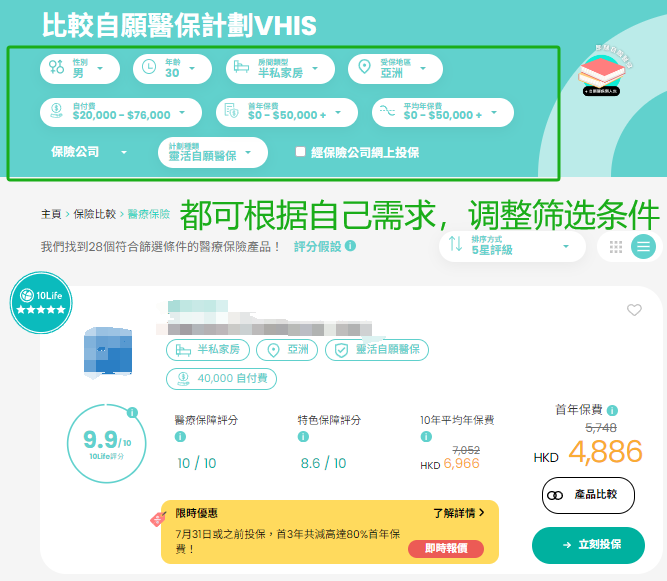
Task: Click info icon next to 首年保費 label
Action: pos(612,410)
